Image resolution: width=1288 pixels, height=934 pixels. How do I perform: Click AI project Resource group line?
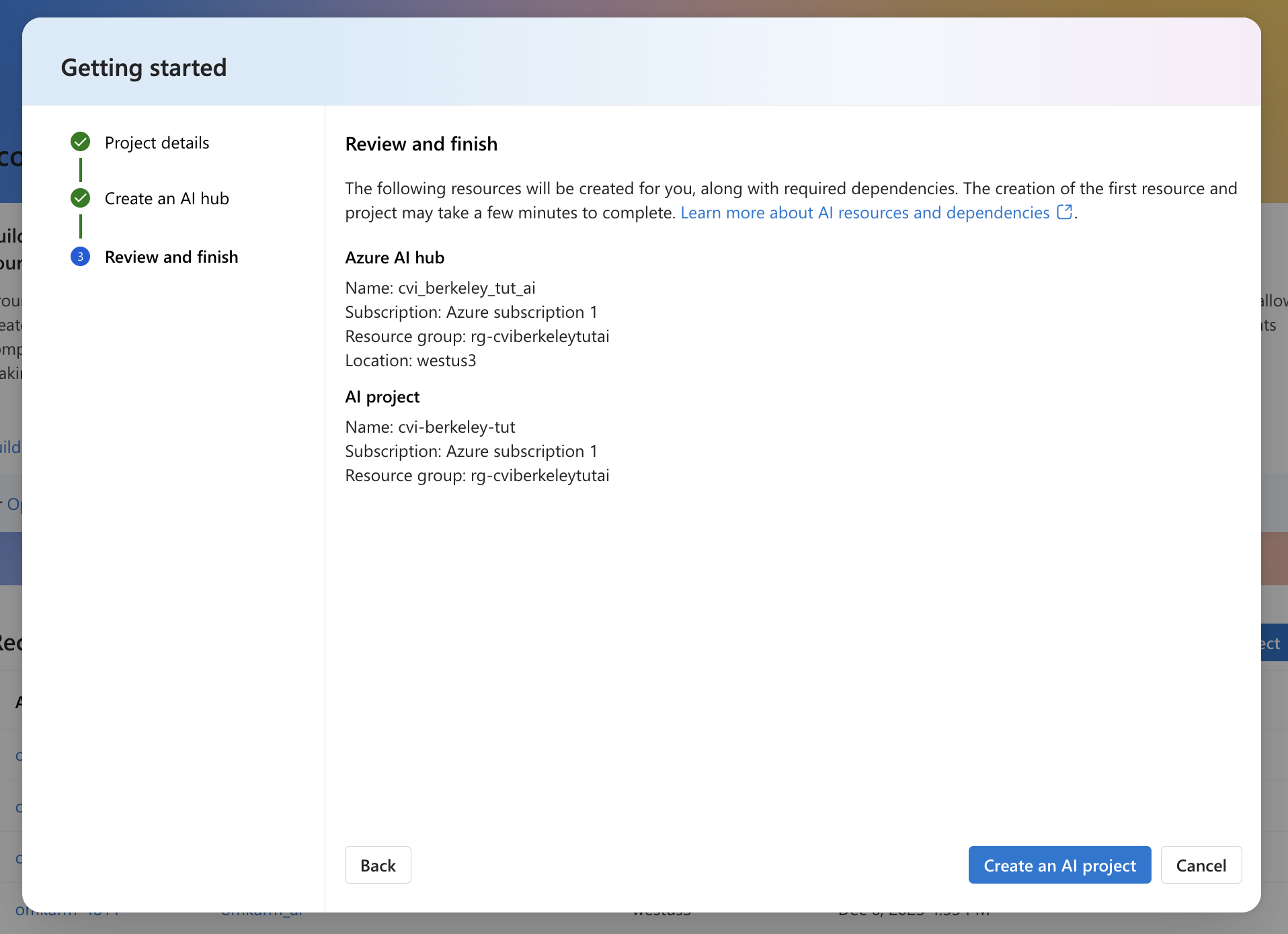click(x=477, y=475)
